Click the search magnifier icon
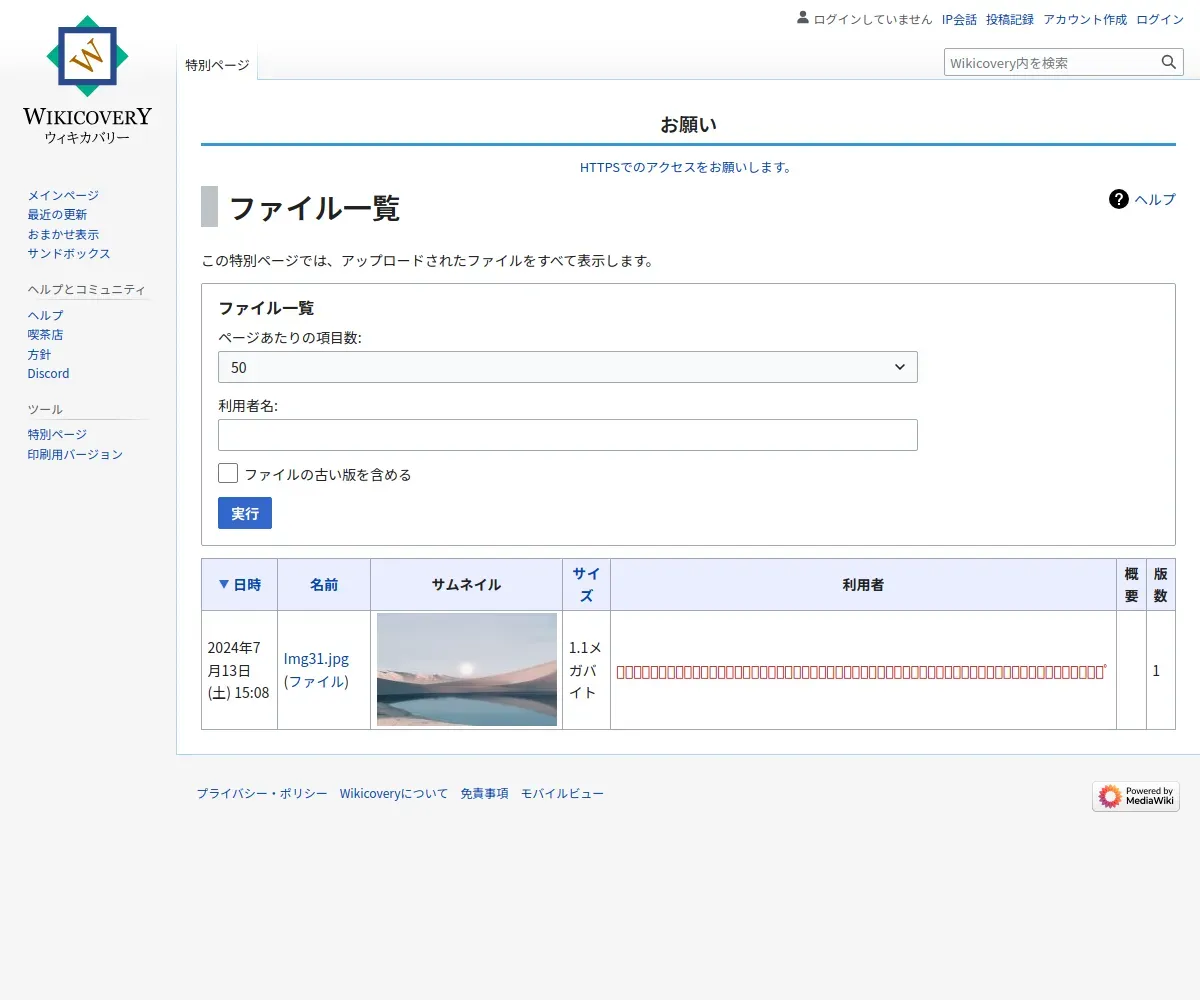 1169,62
